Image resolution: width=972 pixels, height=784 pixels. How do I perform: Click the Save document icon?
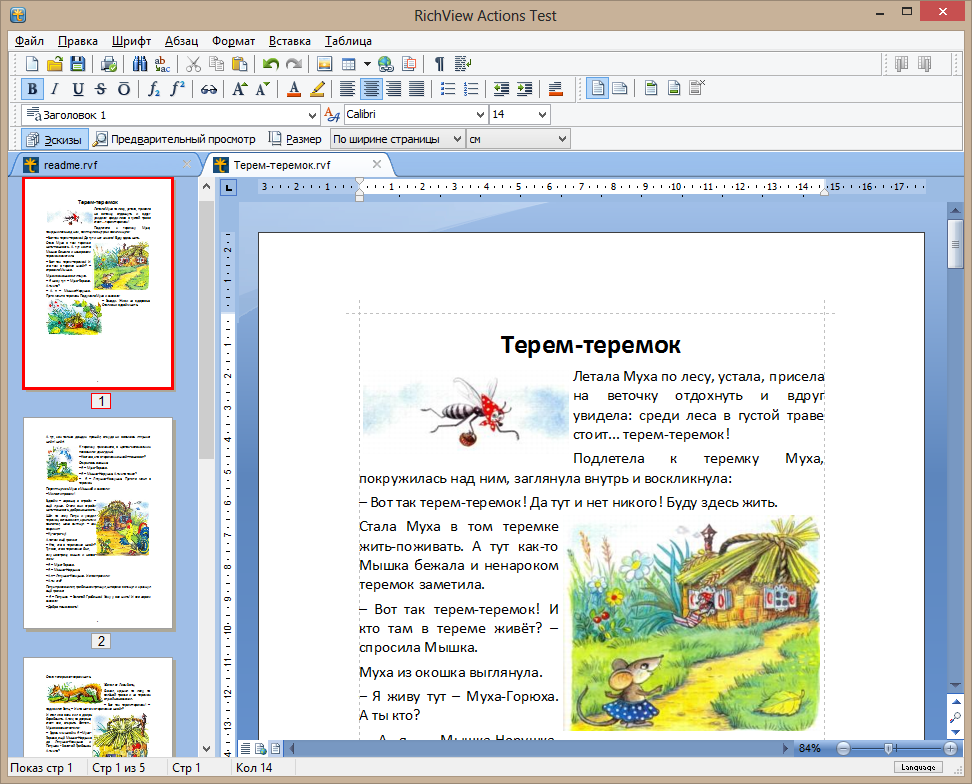tap(77, 64)
